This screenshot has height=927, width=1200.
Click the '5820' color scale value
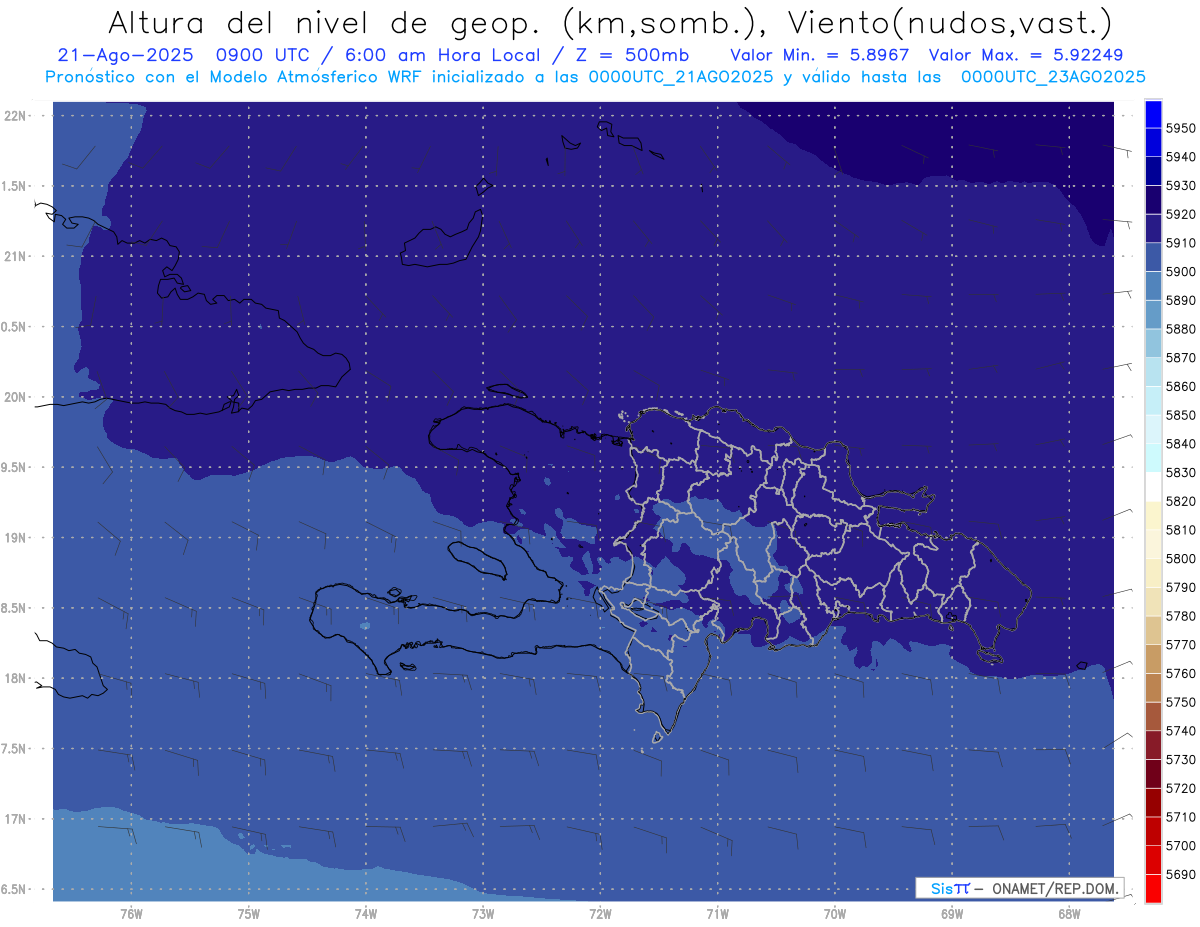click(1181, 501)
